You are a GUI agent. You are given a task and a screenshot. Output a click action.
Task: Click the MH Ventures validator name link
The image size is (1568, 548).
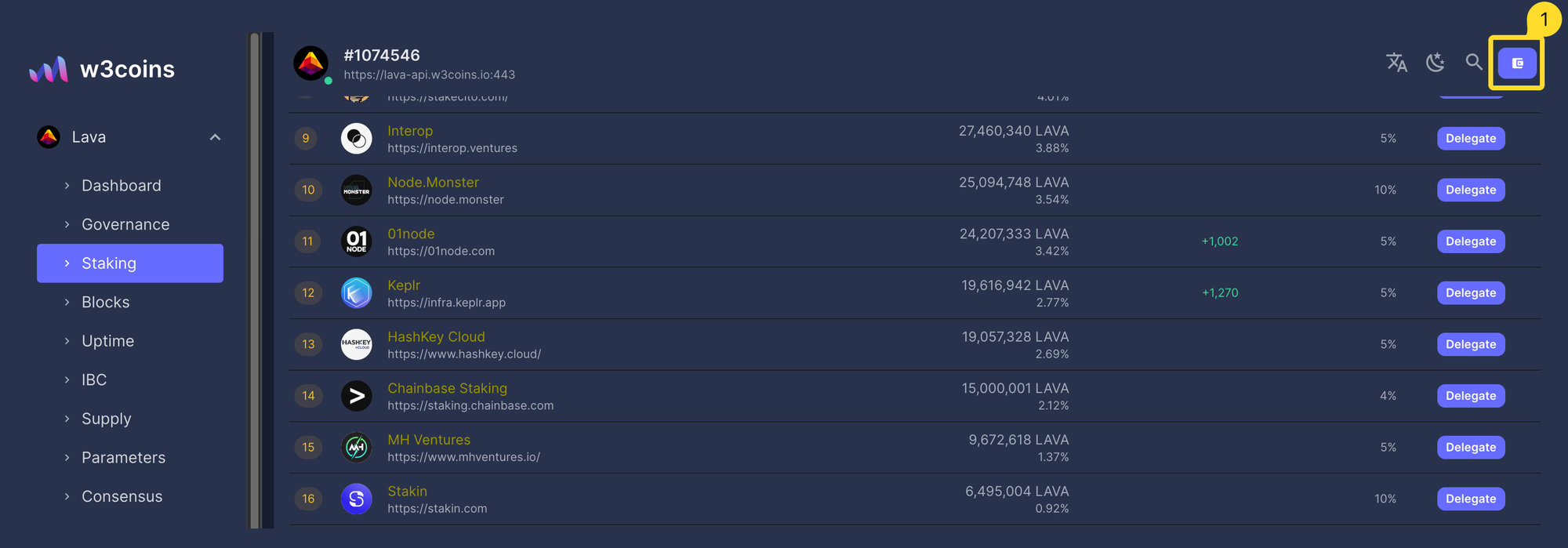coord(429,440)
